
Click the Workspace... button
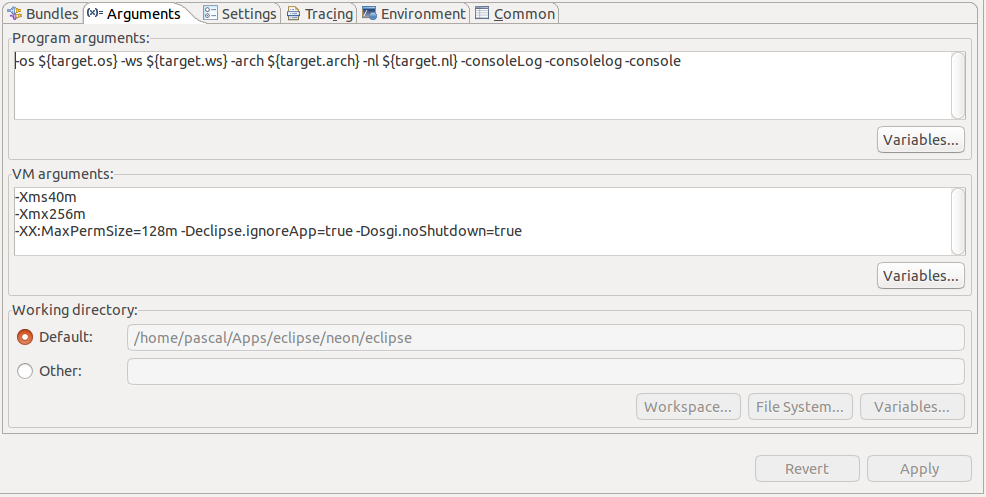(x=689, y=407)
